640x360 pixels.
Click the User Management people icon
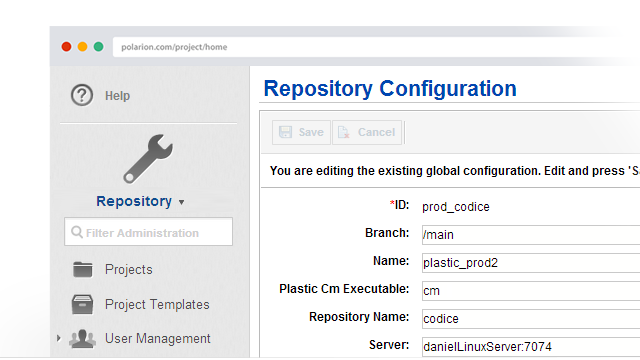pos(82,339)
